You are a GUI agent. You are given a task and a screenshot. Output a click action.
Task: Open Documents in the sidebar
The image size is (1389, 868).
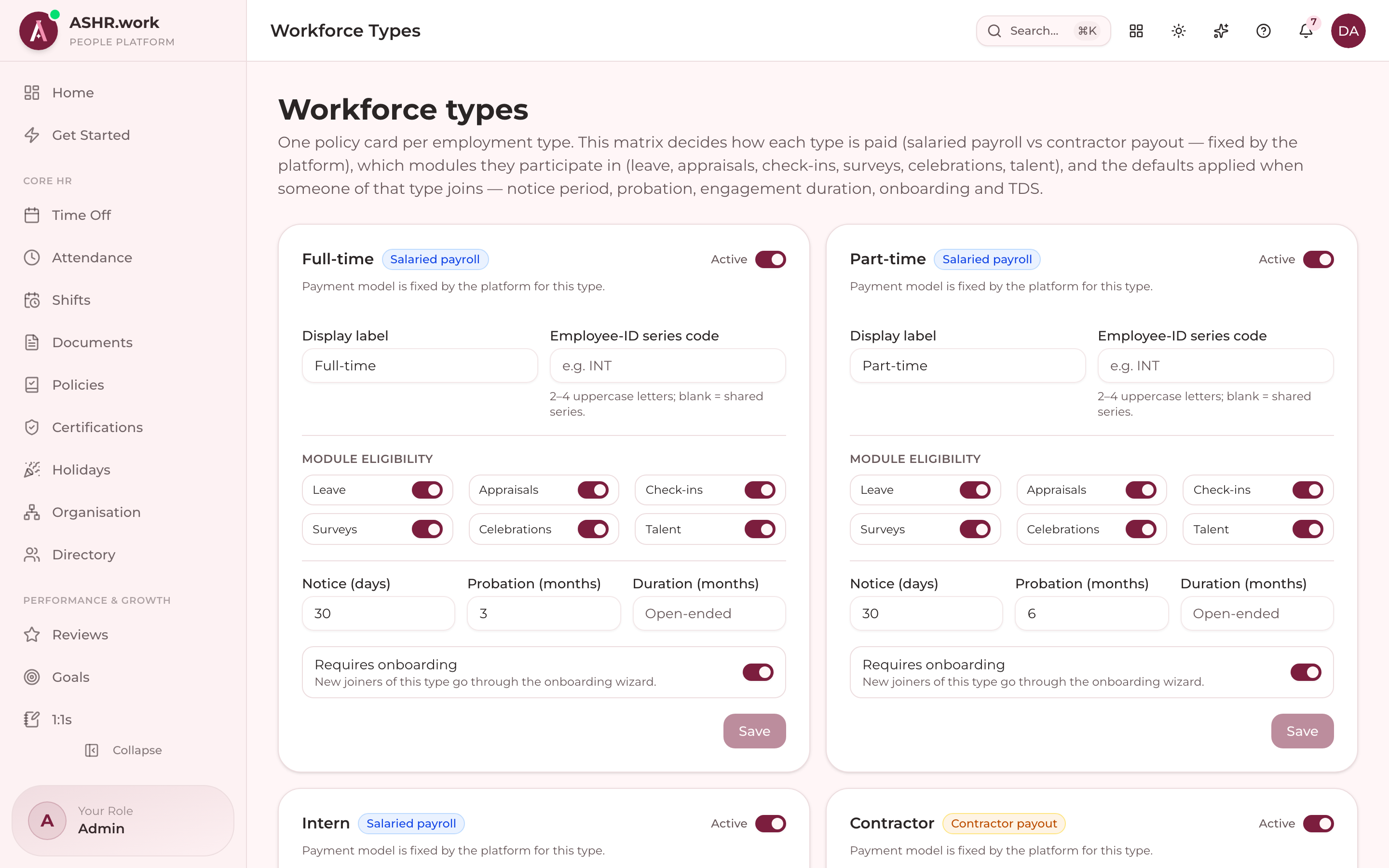pyautogui.click(x=123, y=343)
